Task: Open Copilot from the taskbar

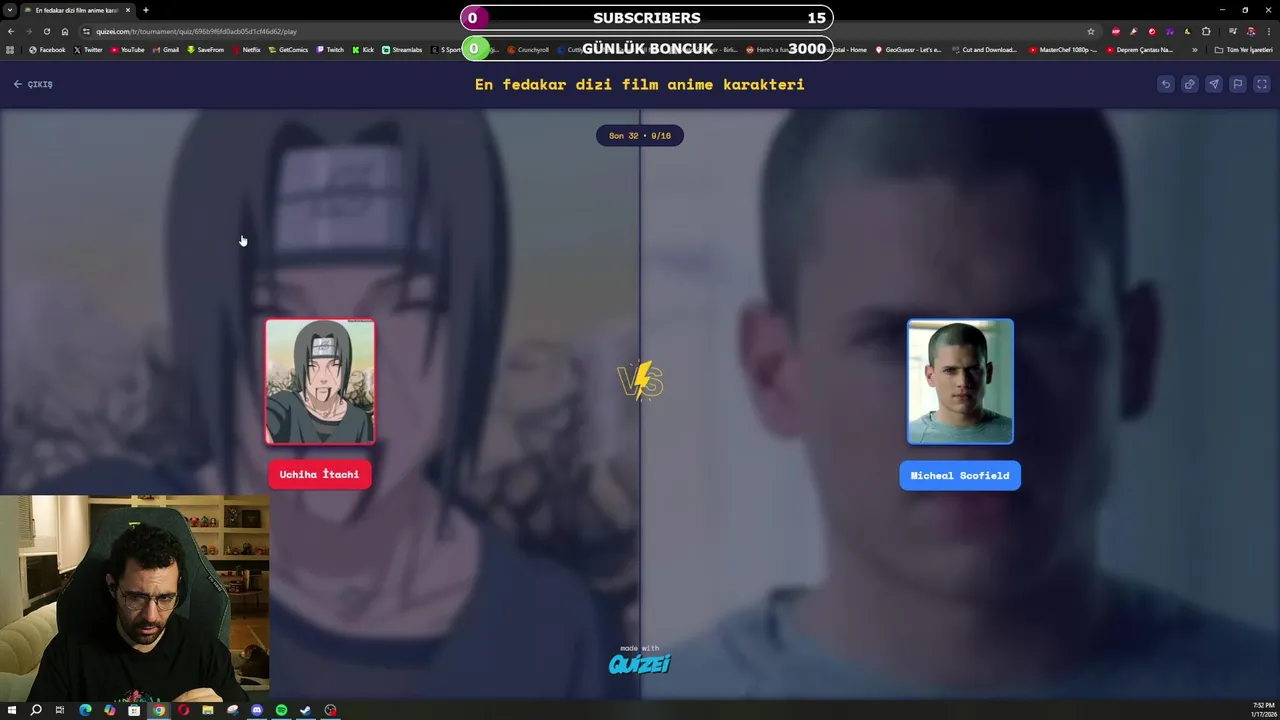Action: point(109,710)
